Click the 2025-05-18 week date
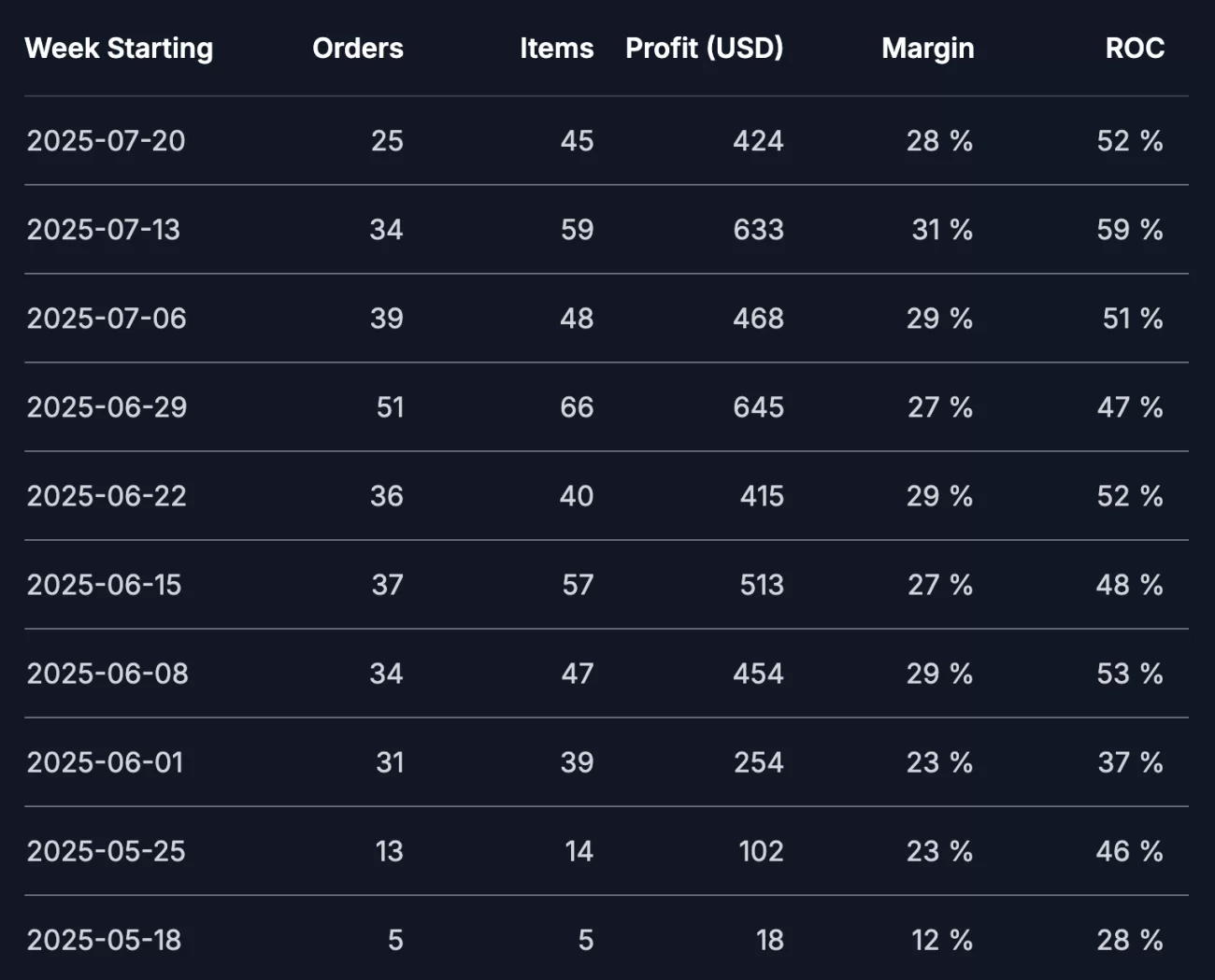This screenshot has width=1215, height=980. [104, 940]
